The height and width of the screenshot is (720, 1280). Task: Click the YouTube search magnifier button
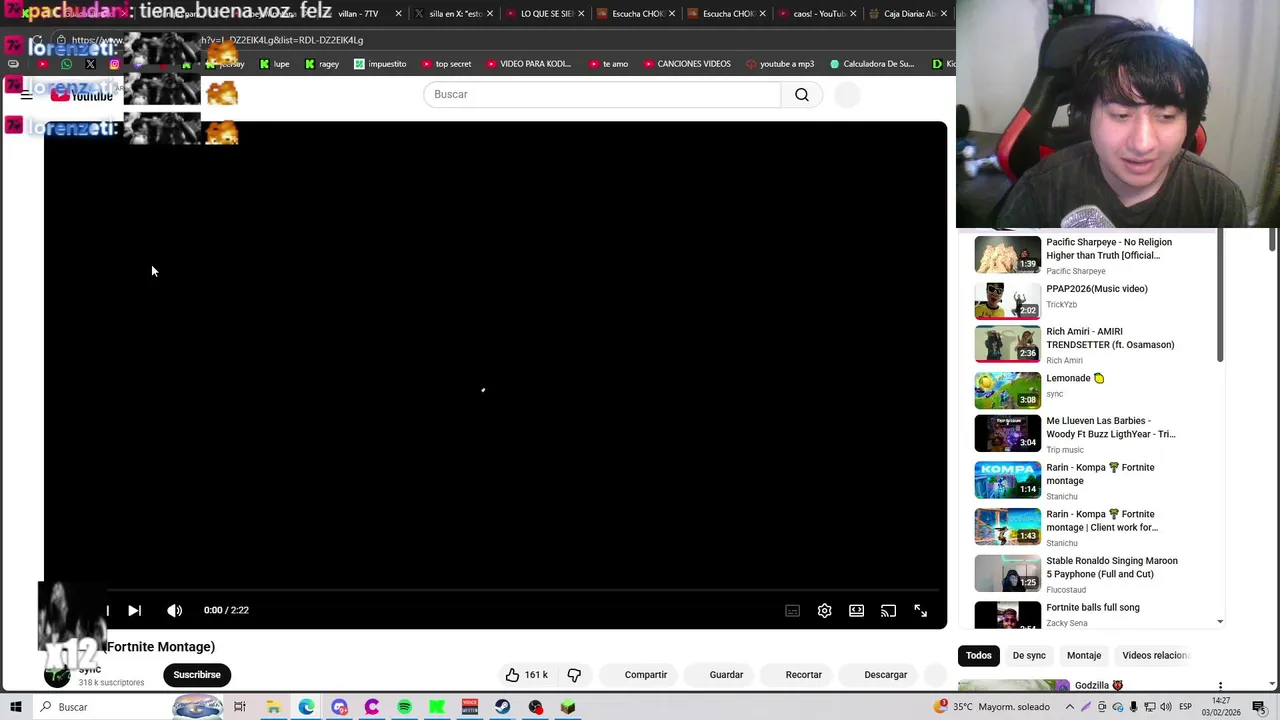pyautogui.click(x=802, y=95)
